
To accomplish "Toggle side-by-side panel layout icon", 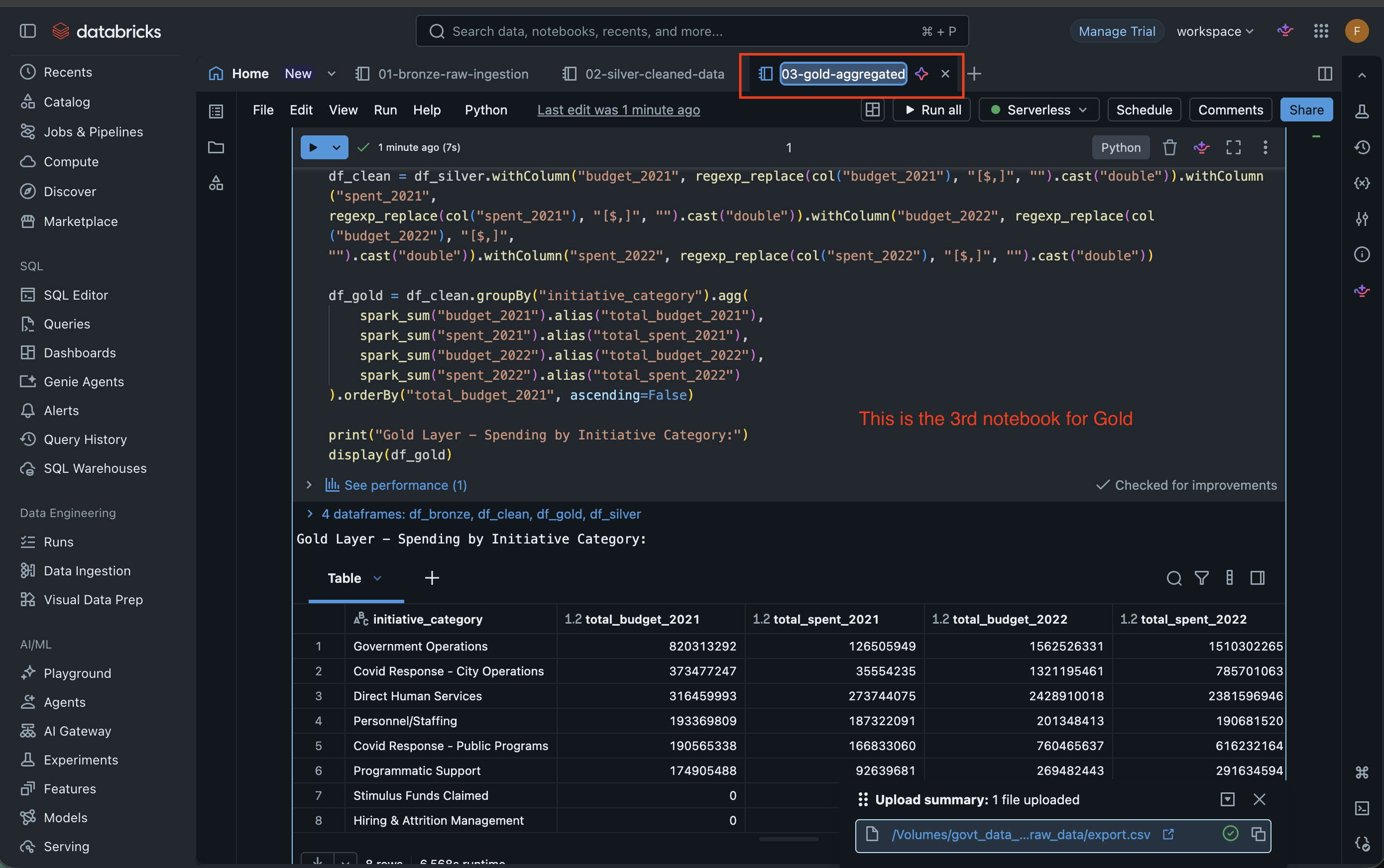I will point(1325,74).
